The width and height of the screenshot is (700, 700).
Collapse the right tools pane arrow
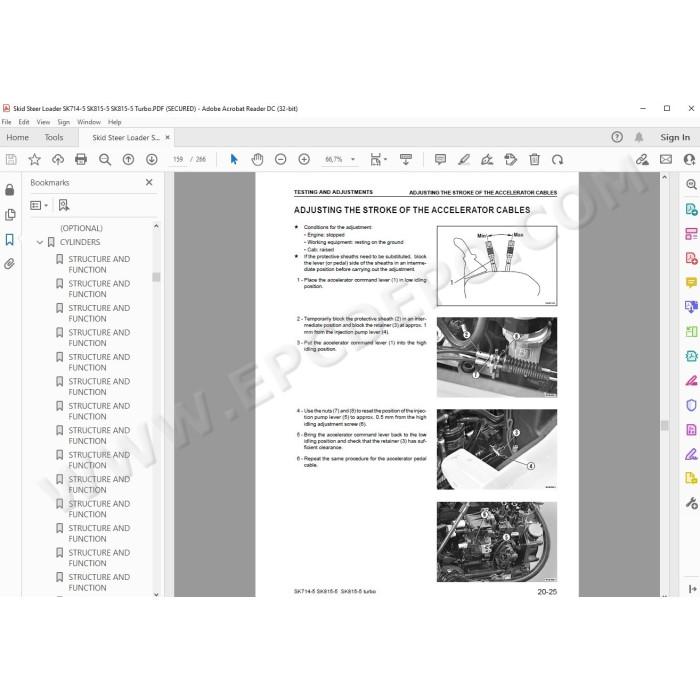[x=692, y=589]
